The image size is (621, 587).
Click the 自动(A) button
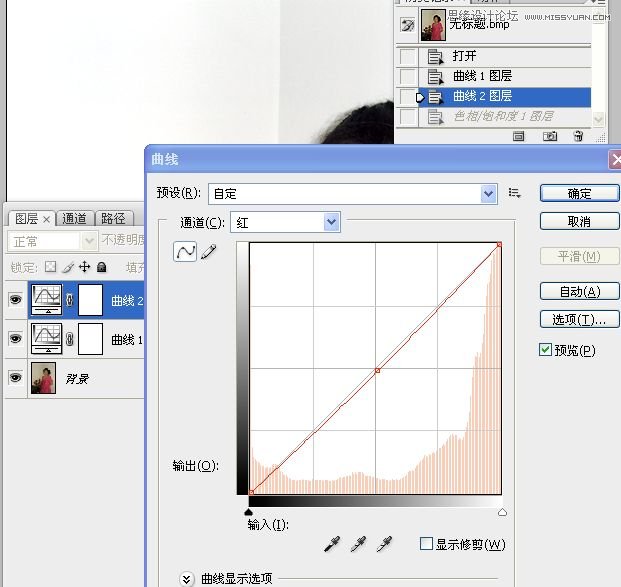pyautogui.click(x=579, y=292)
